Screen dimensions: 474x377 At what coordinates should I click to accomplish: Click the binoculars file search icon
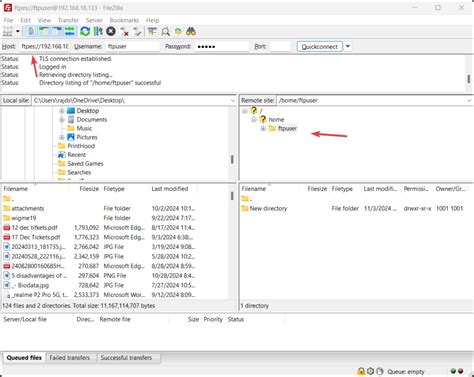coord(191,32)
